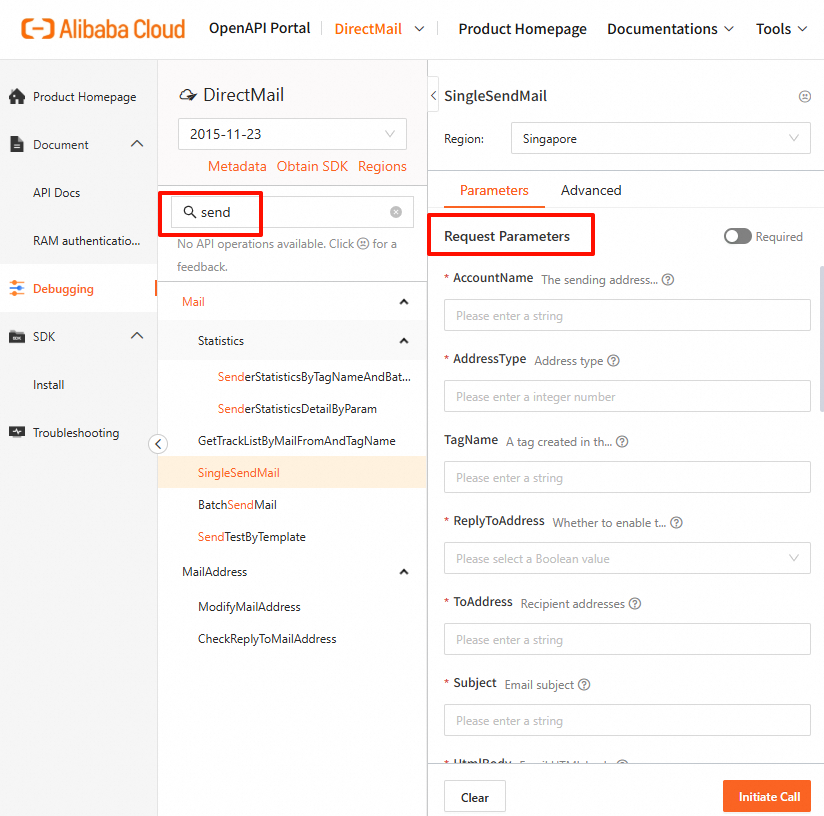
Task: Open the Documentations dropdown menu
Action: 670,29
